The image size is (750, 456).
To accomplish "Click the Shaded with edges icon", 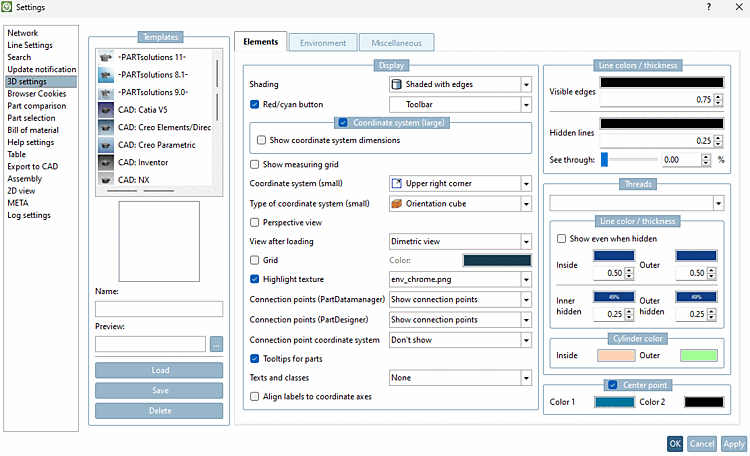I will pyautogui.click(x=397, y=84).
